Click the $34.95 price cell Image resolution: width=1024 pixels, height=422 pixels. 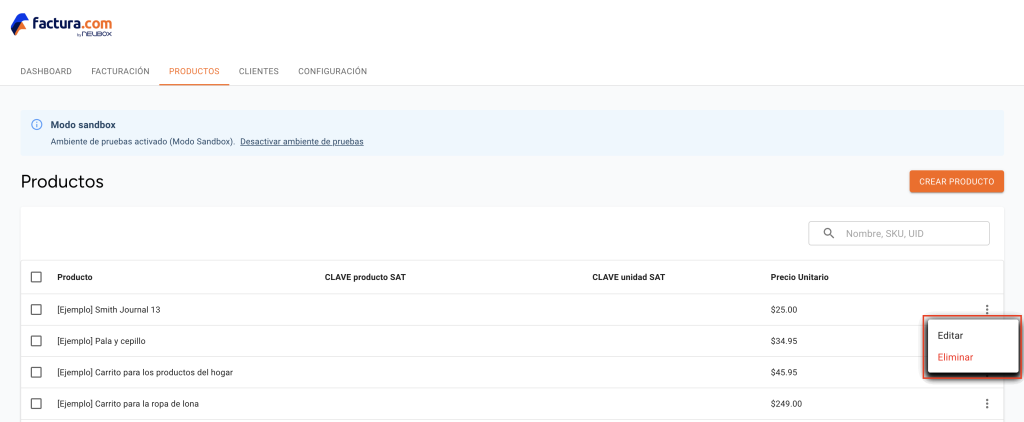(x=784, y=341)
